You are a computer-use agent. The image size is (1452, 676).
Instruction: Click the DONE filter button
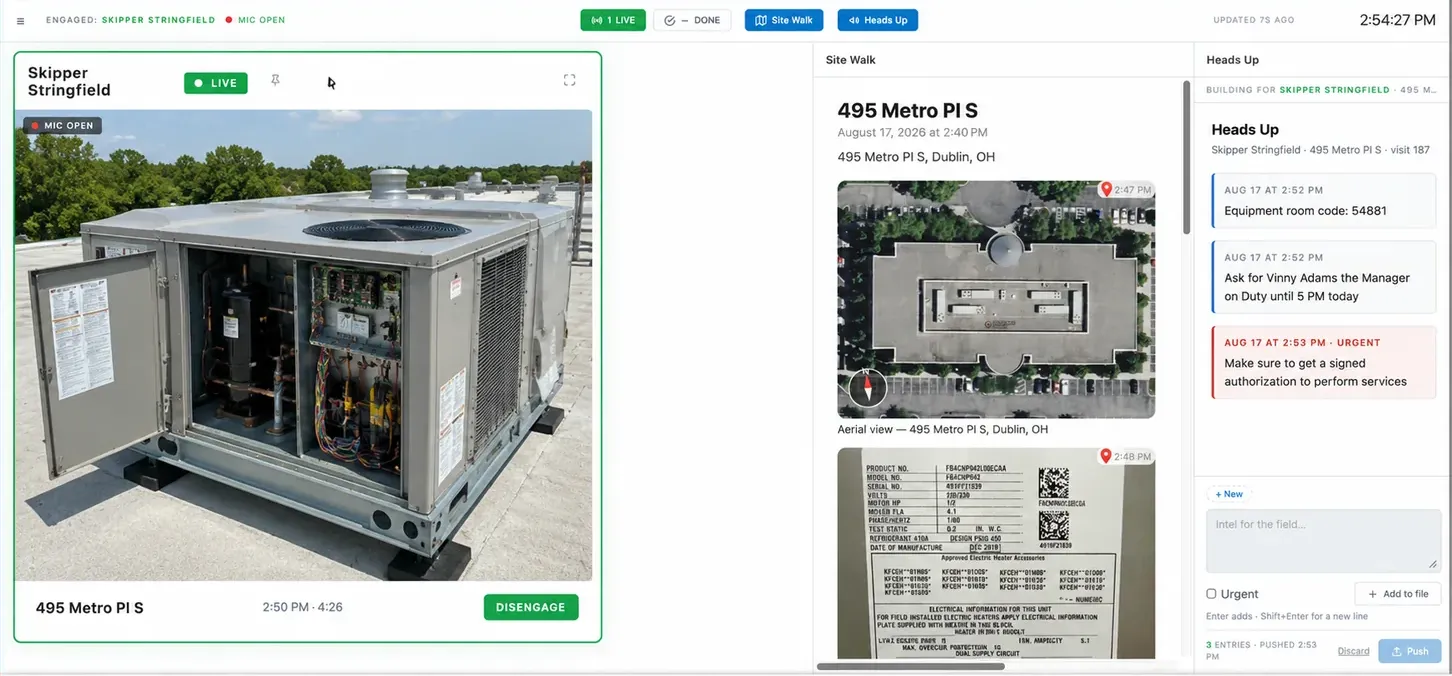(692, 20)
